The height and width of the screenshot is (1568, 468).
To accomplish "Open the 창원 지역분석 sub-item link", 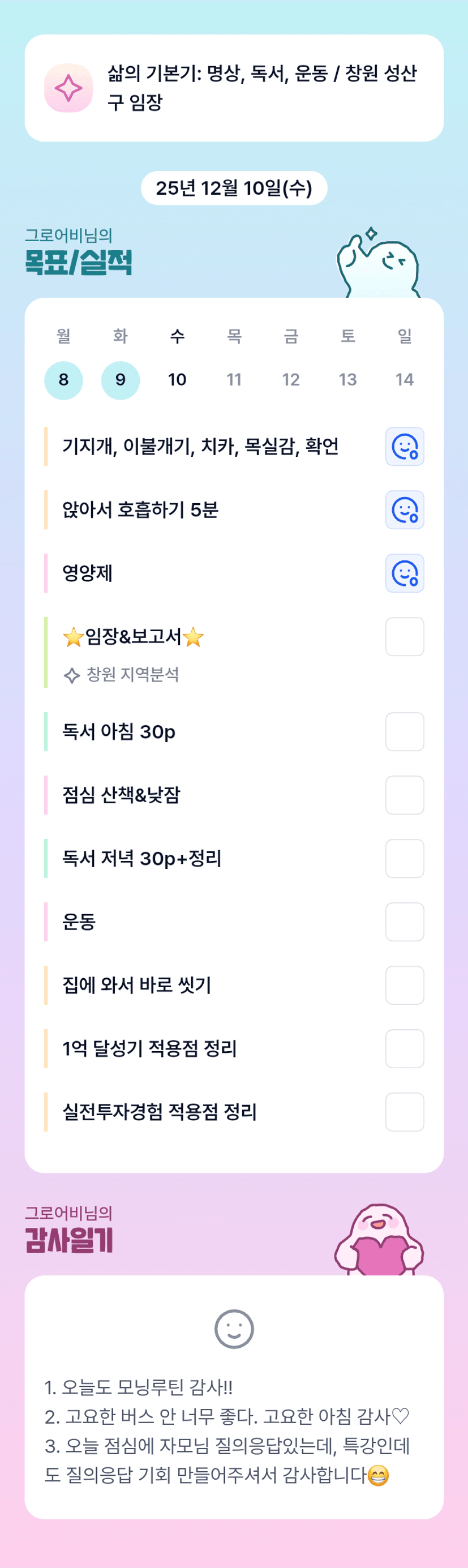I will pyautogui.click(x=132, y=675).
